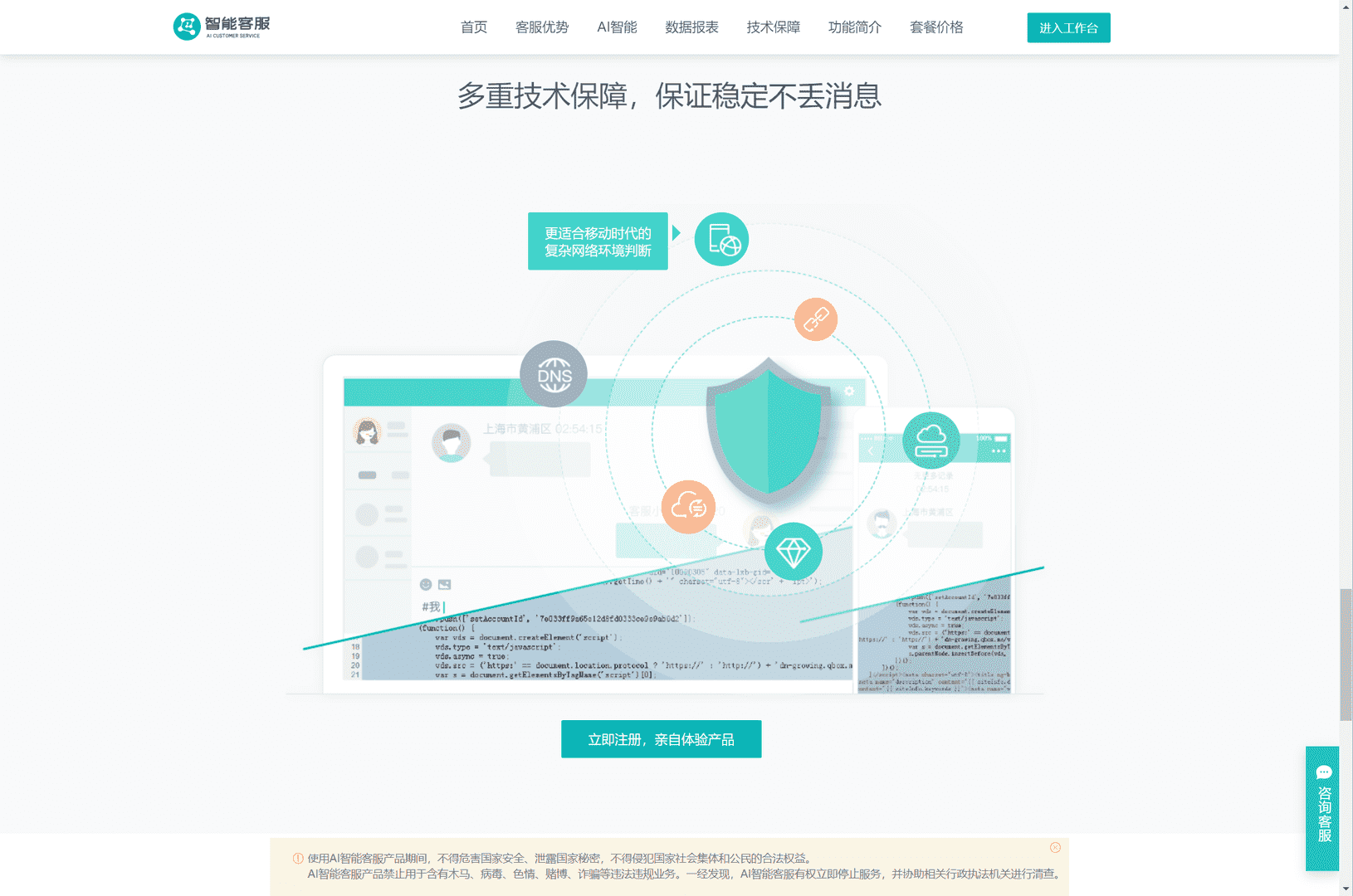Open the 首页 nav item
Image resolution: width=1353 pixels, height=896 pixels.
(474, 27)
